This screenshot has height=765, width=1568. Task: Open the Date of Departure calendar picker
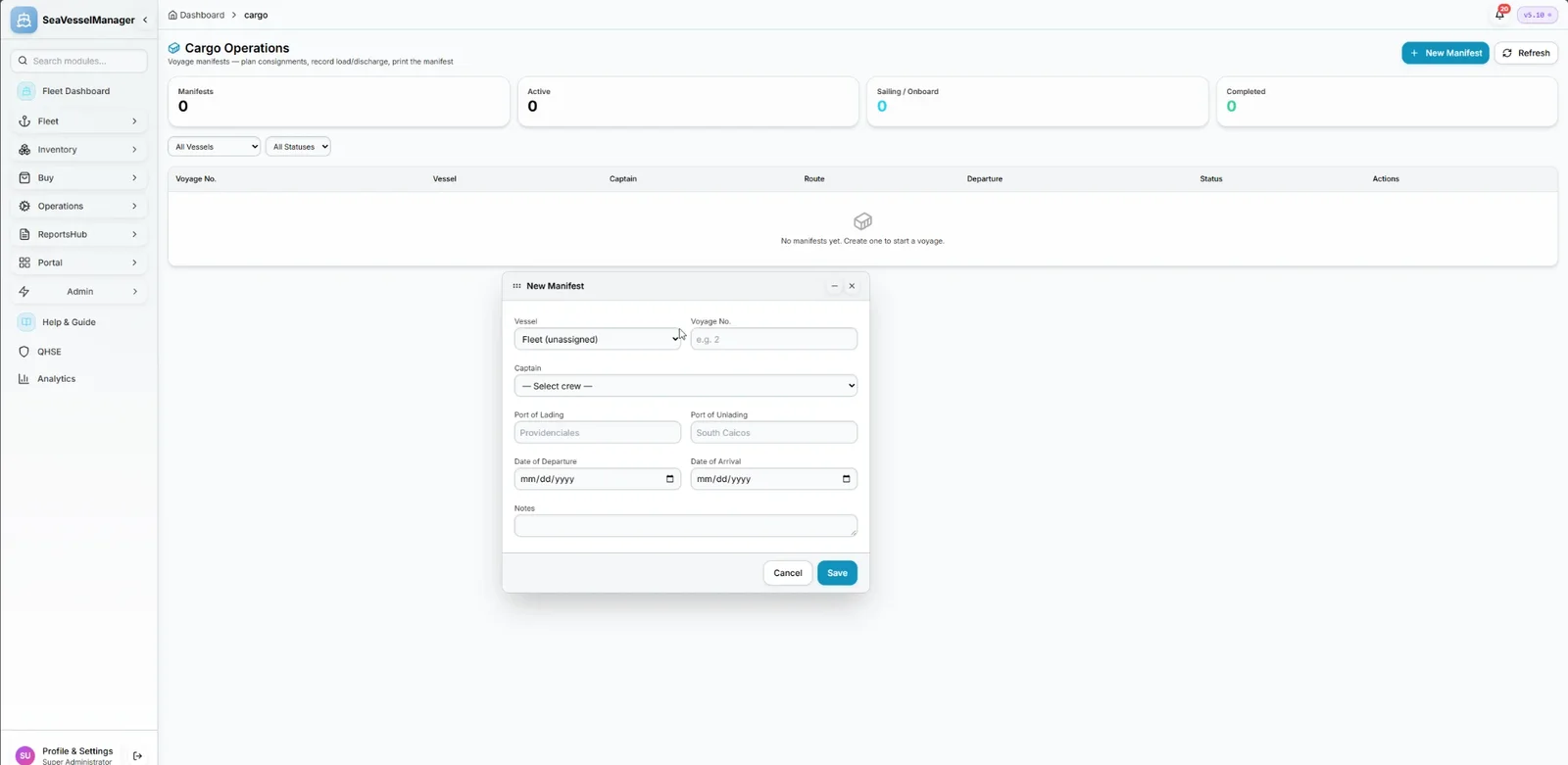click(x=670, y=479)
